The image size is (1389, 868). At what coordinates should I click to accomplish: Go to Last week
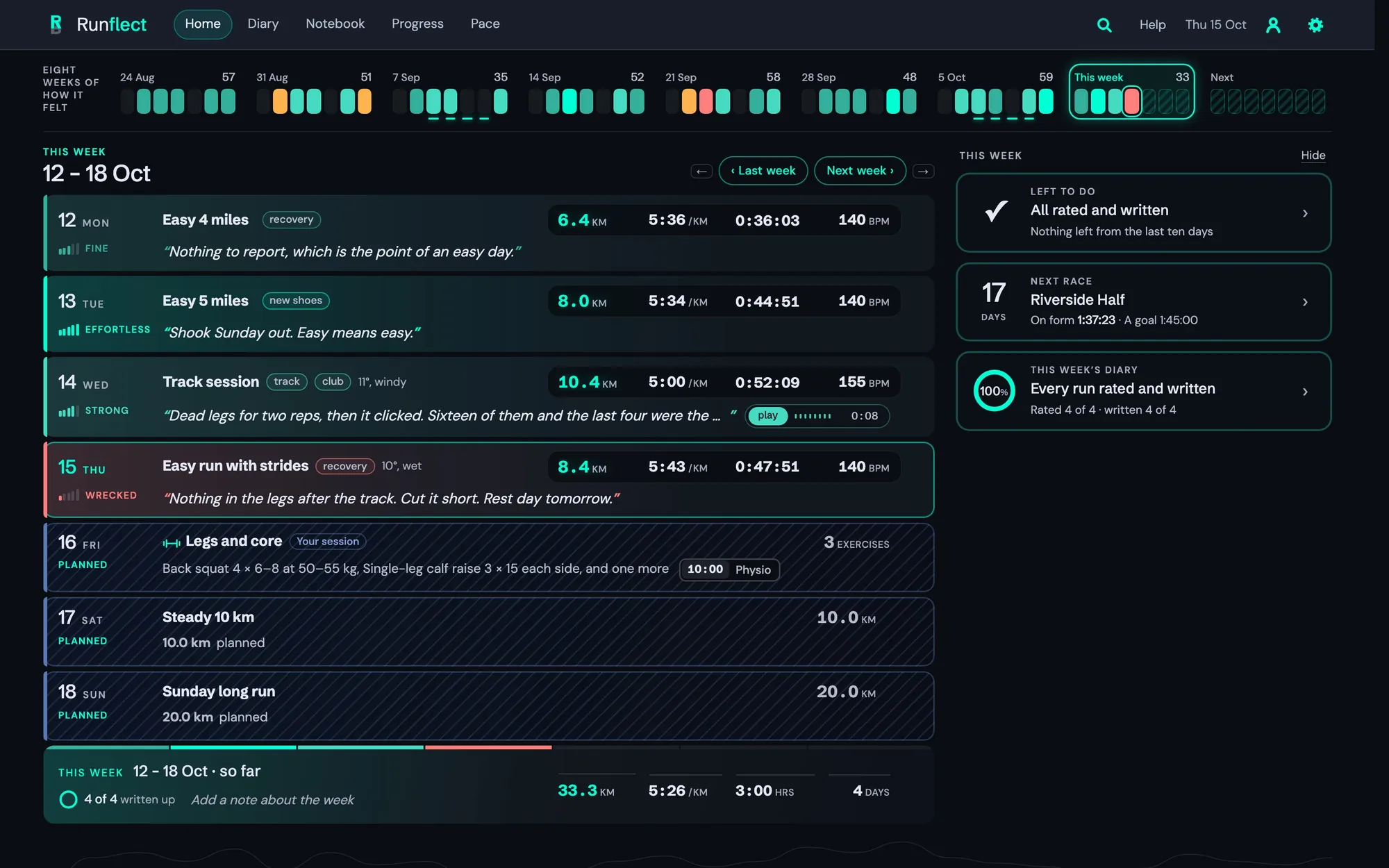tap(763, 171)
